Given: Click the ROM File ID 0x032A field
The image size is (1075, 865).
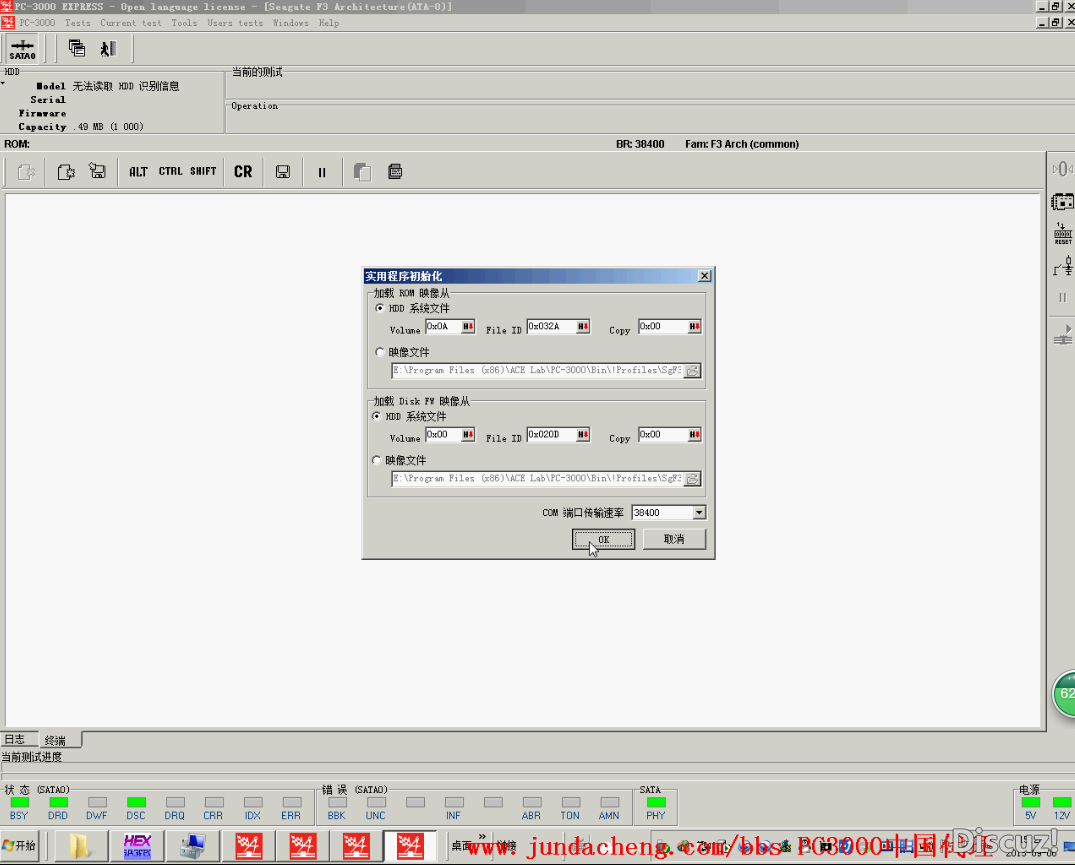Looking at the screenshot, I should click(549, 327).
